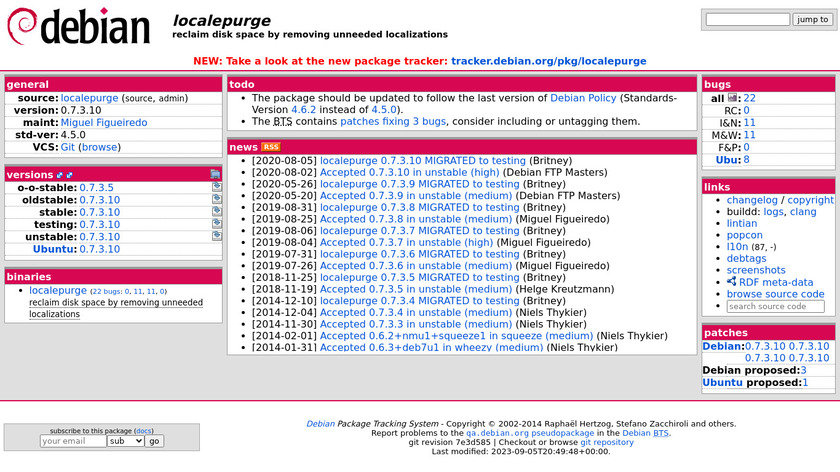Open the copyright link

[810, 200]
